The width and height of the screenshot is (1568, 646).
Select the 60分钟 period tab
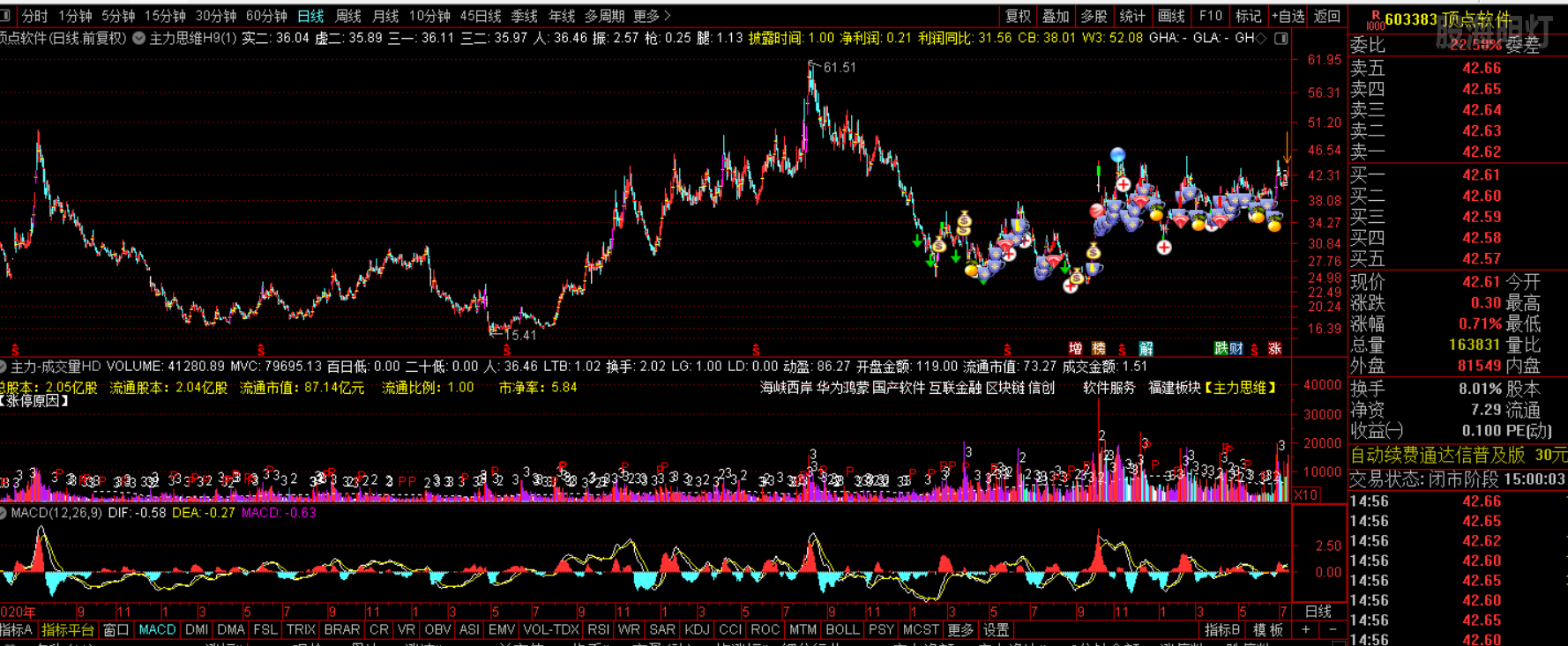click(267, 16)
